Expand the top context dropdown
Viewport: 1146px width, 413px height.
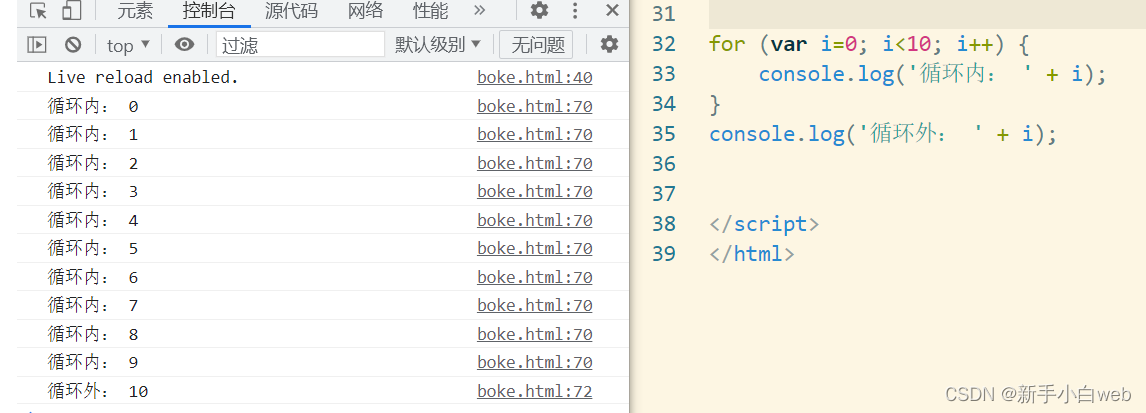129,45
